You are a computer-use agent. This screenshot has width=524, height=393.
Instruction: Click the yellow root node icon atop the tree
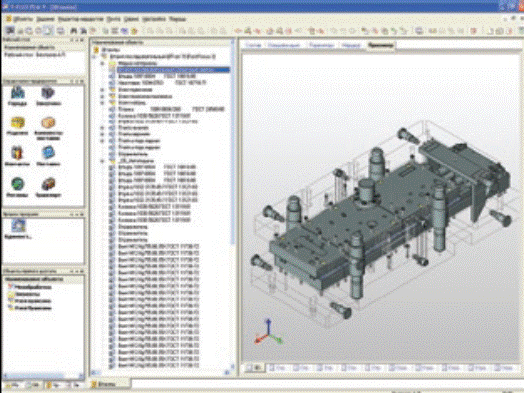(97, 50)
